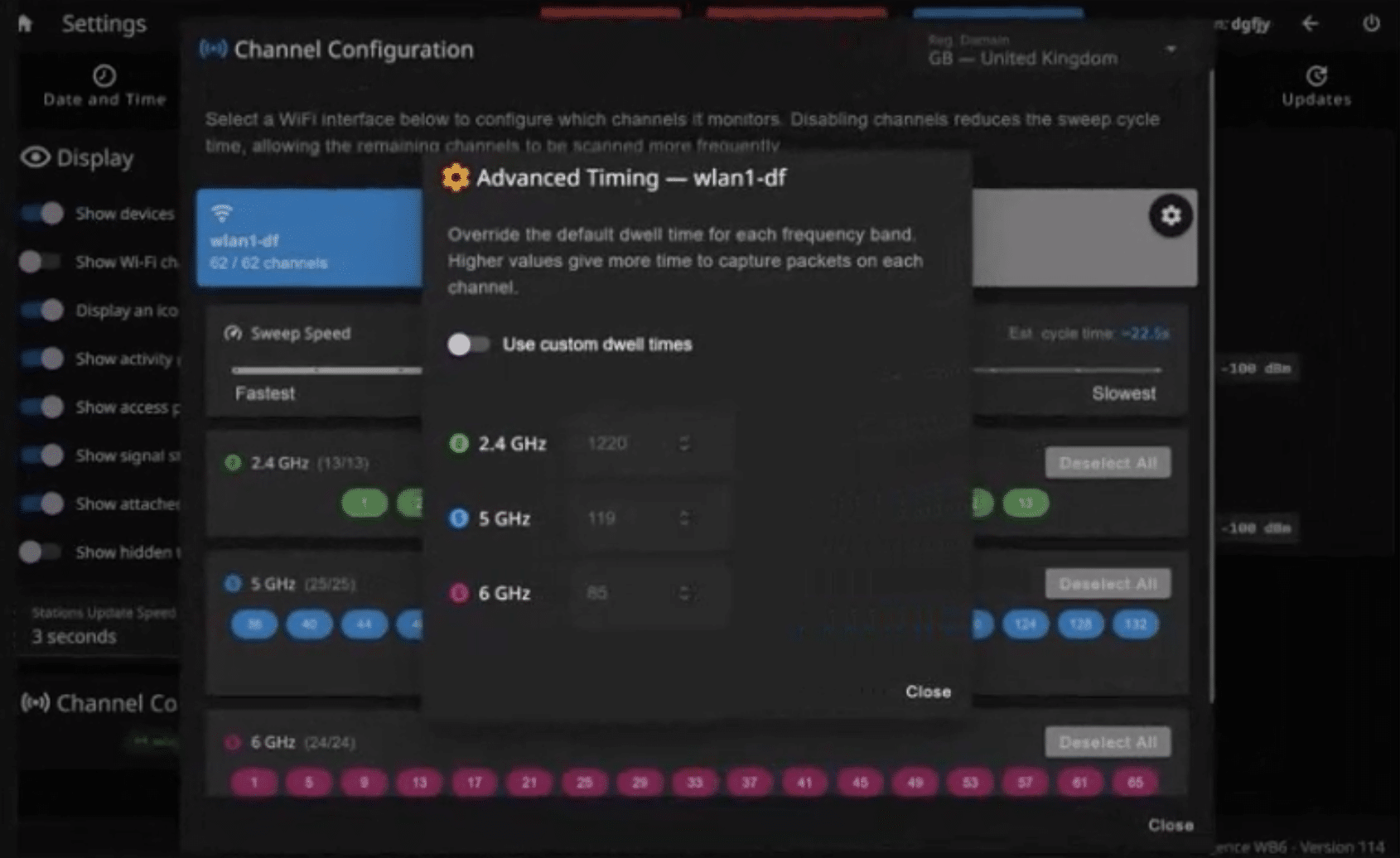
Task: Deselect All 6 GHz channels
Action: coord(1108,742)
